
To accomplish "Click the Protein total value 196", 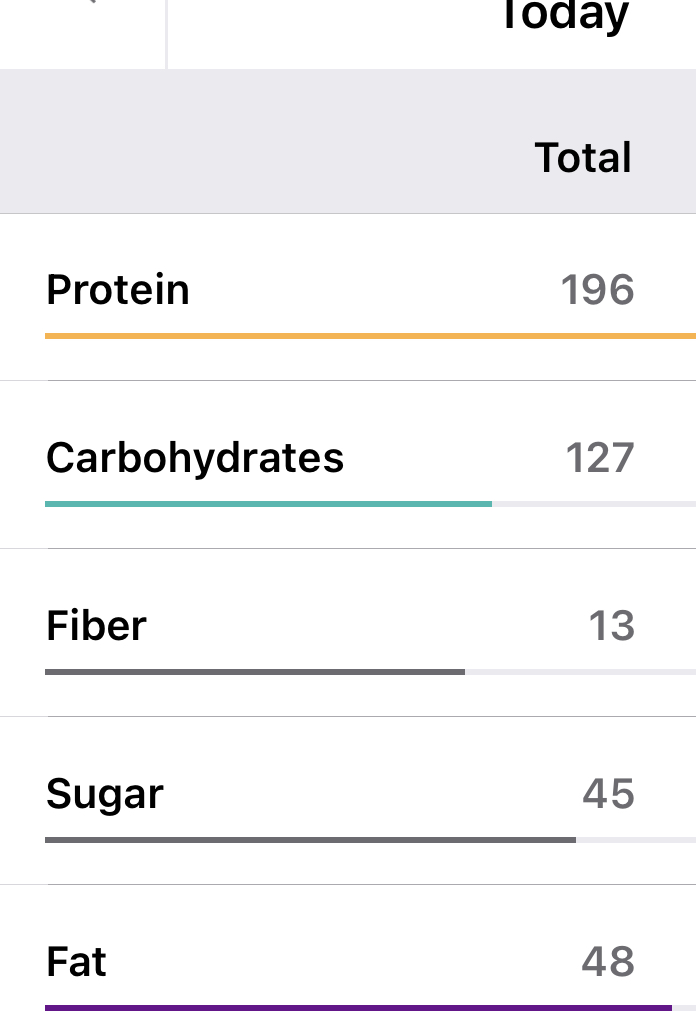I will click(597, 290).
